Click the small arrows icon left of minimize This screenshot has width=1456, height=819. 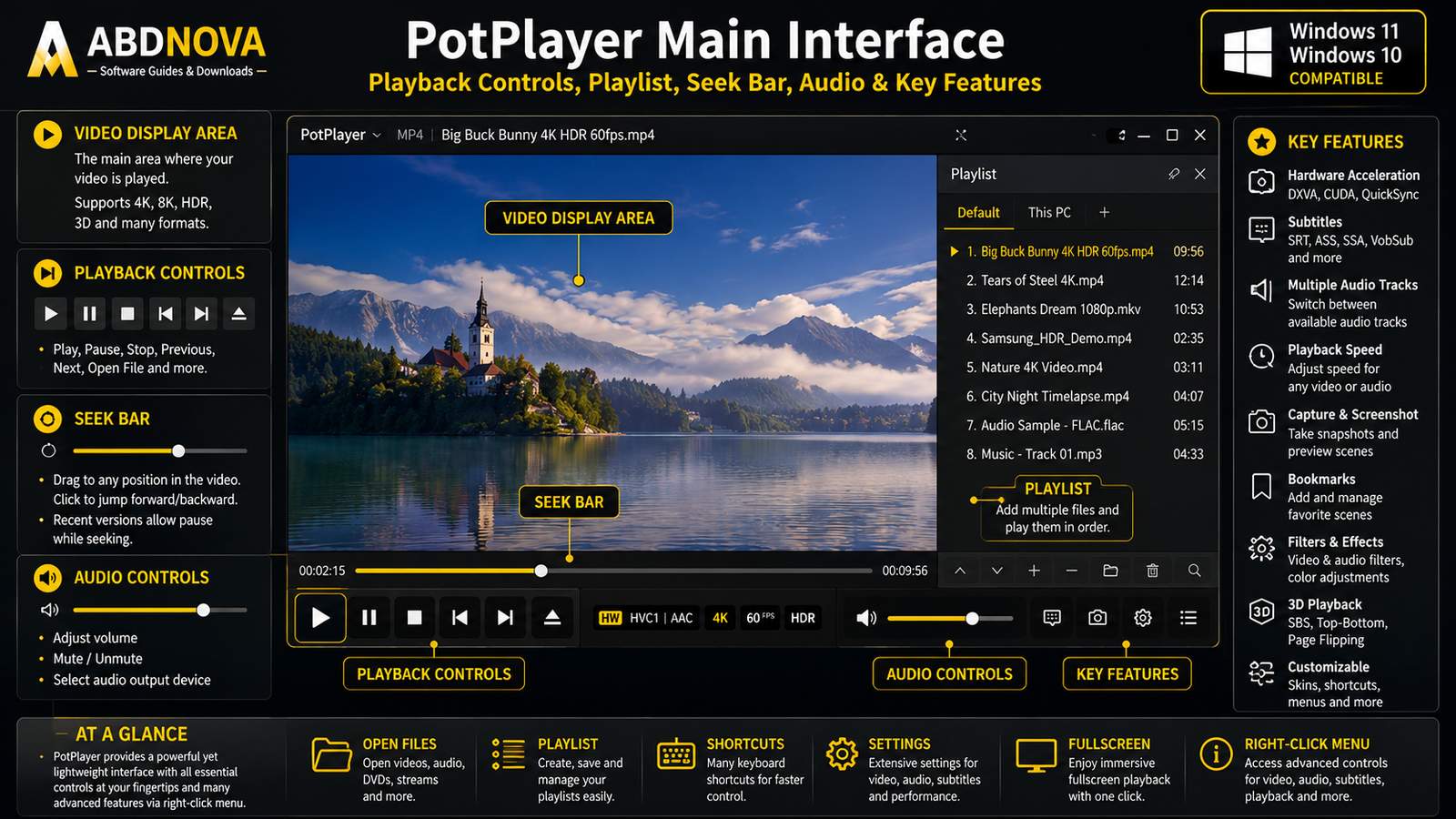pyautogui.click(x=1121, y=135)
